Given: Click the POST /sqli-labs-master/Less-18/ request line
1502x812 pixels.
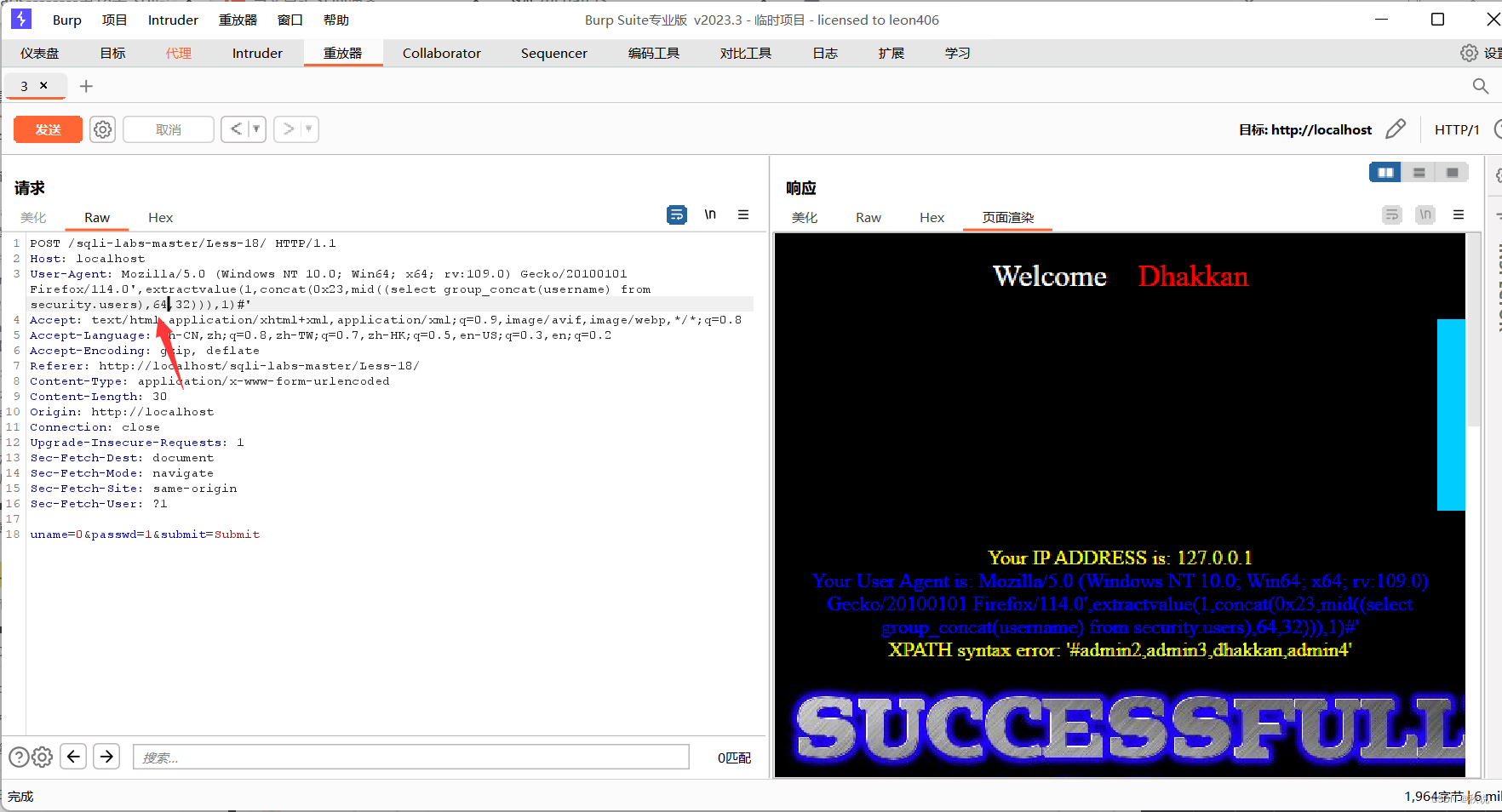Looking at the screenshot, I should point(183,243).
